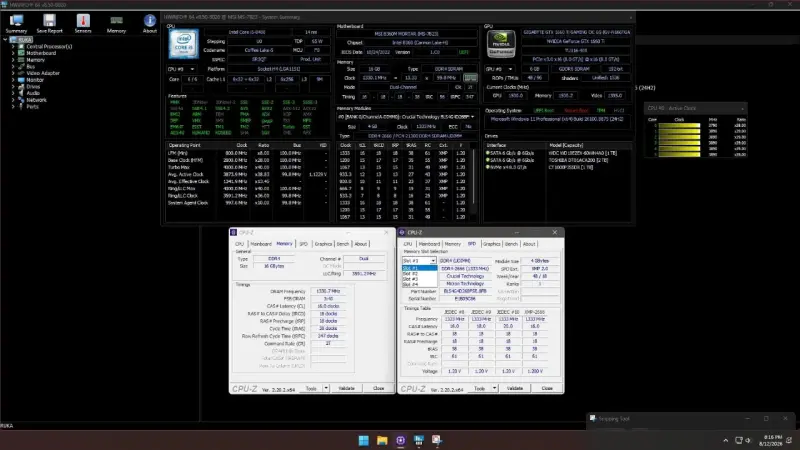Click the volume icon in system tray
Viewport: 800px width, 450px height.
(x=748, y=440)
